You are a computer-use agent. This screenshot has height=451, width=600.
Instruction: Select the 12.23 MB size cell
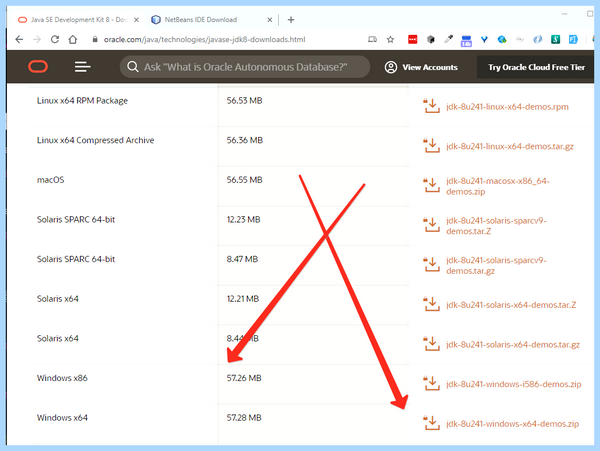point(243,220)
